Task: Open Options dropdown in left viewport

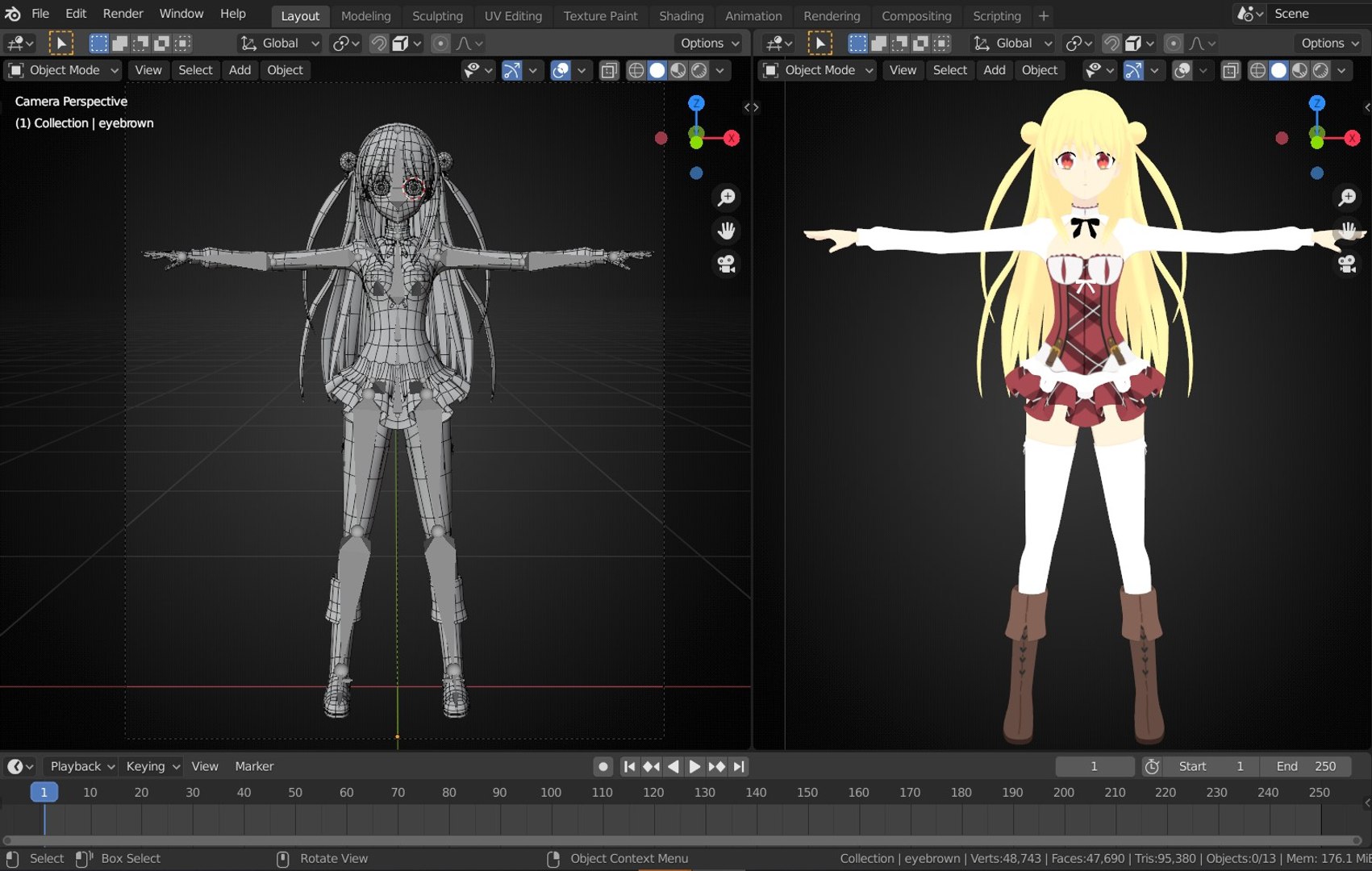Action: 709,43
